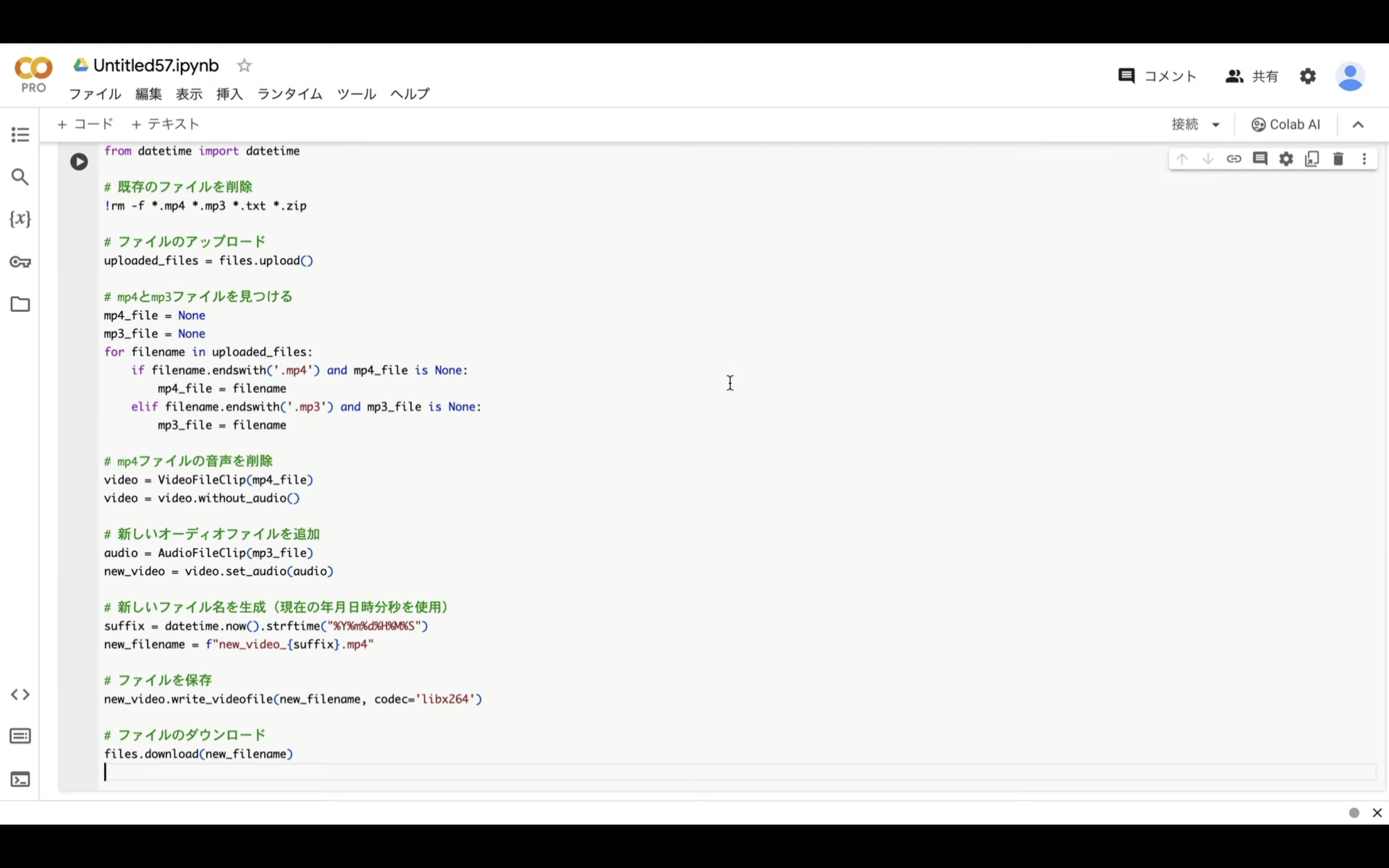1389x868 pixels.
Task: Move the cell down
Action: 1208,159
